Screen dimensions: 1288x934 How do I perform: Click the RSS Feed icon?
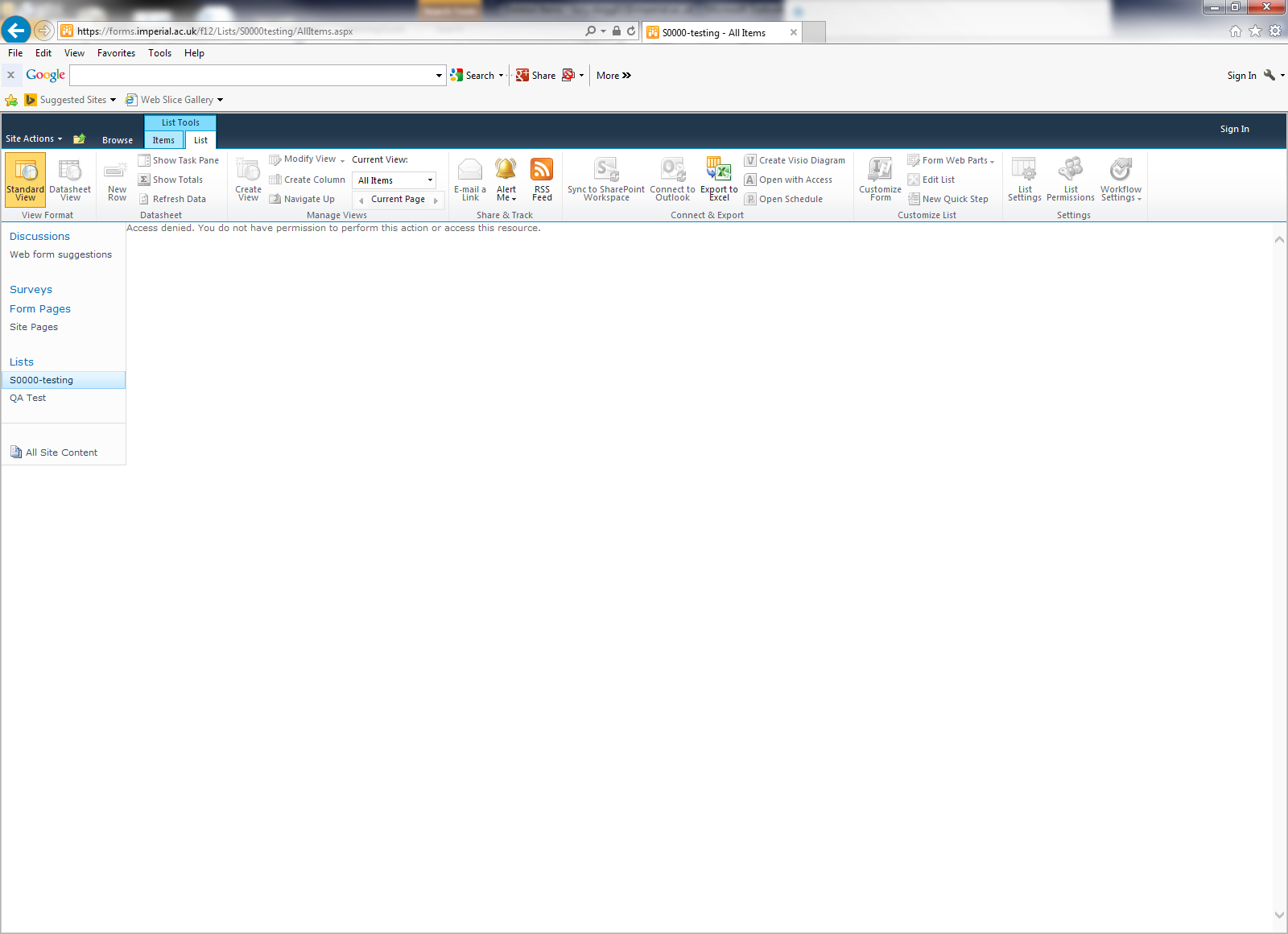(542, 170)
